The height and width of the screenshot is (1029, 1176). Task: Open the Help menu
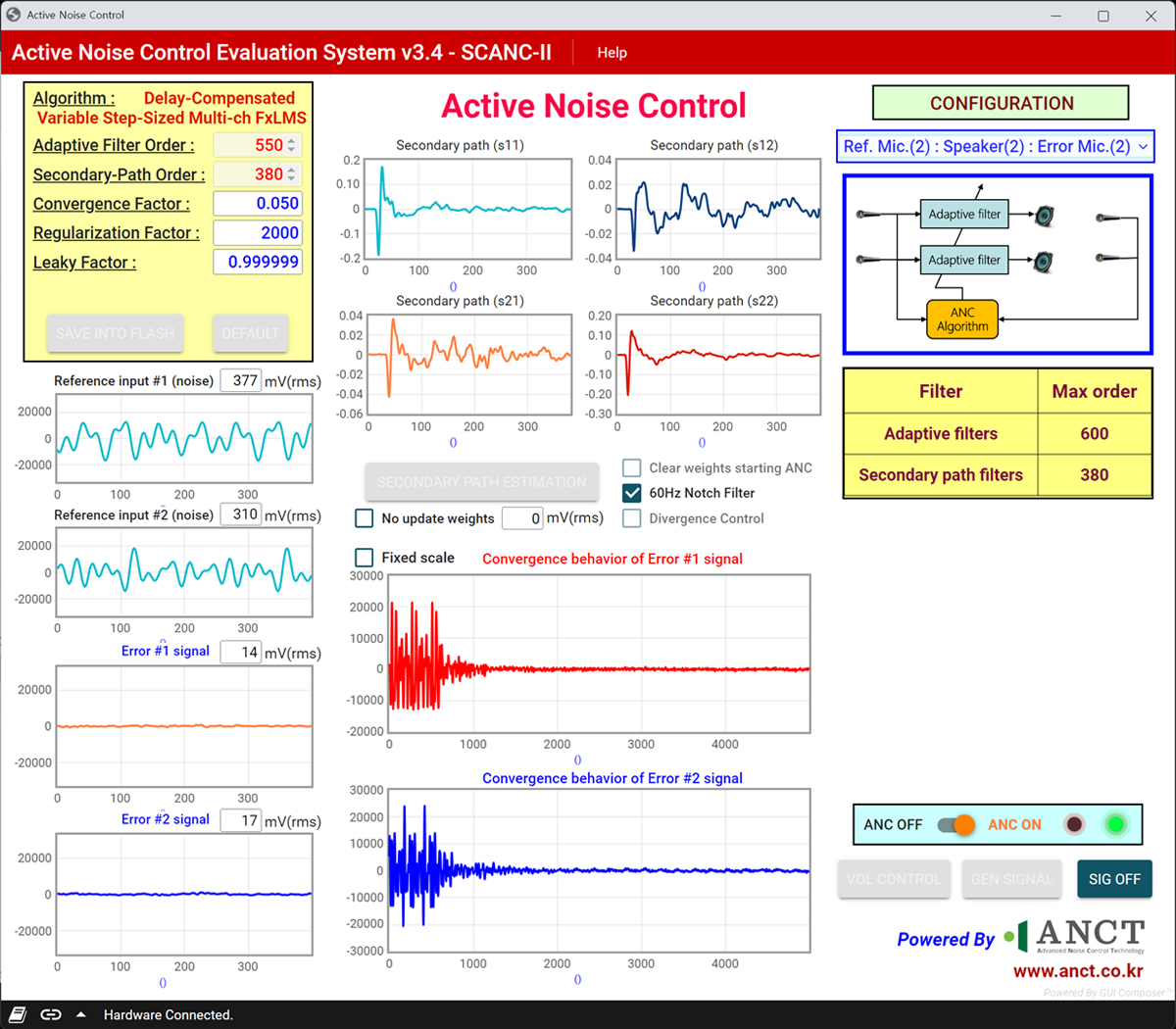tap(612, 53)
